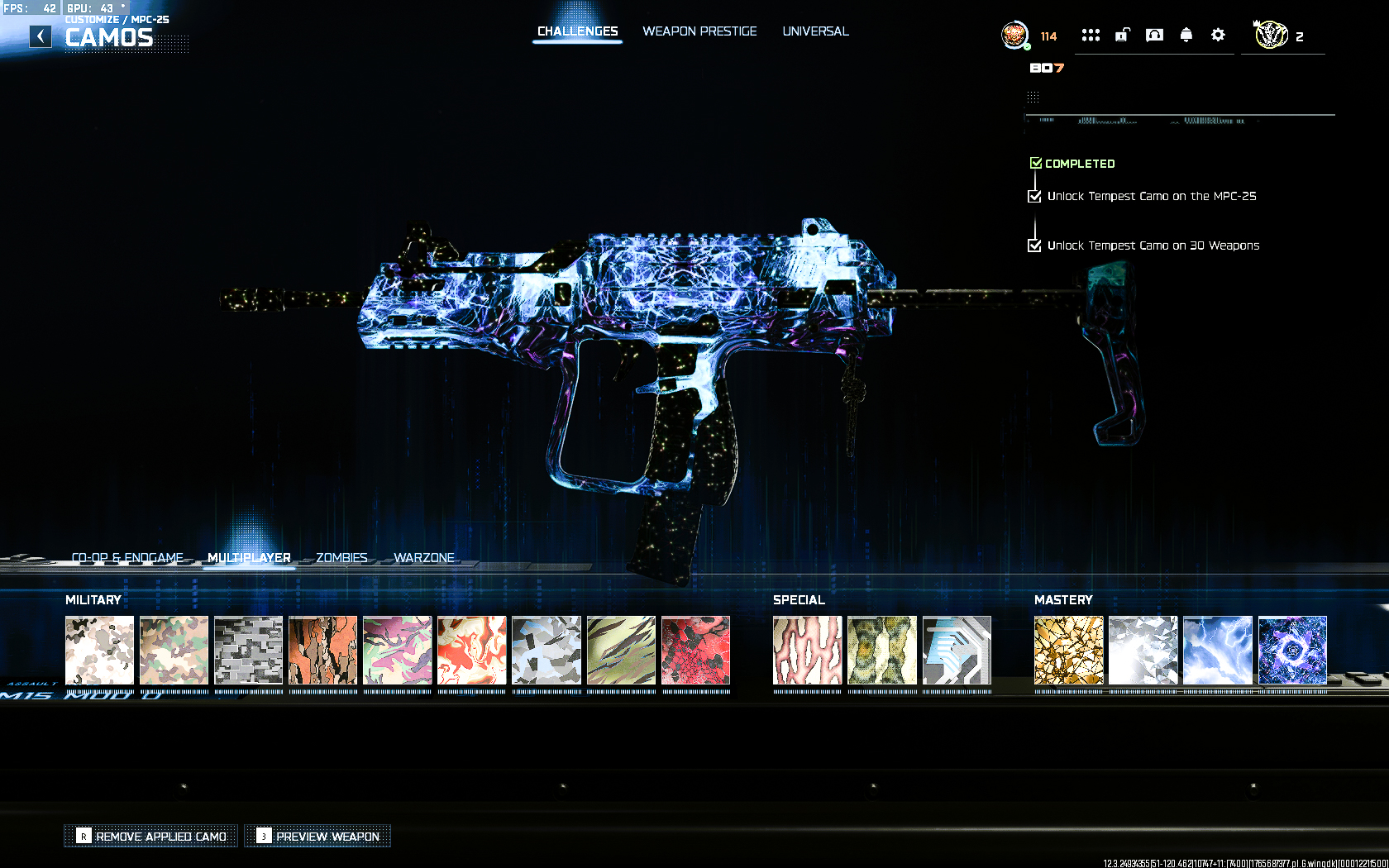Screen dimensions: 1389x868
Task: Select the white and tan blotch Military camo
Action: tap(99, 650)
